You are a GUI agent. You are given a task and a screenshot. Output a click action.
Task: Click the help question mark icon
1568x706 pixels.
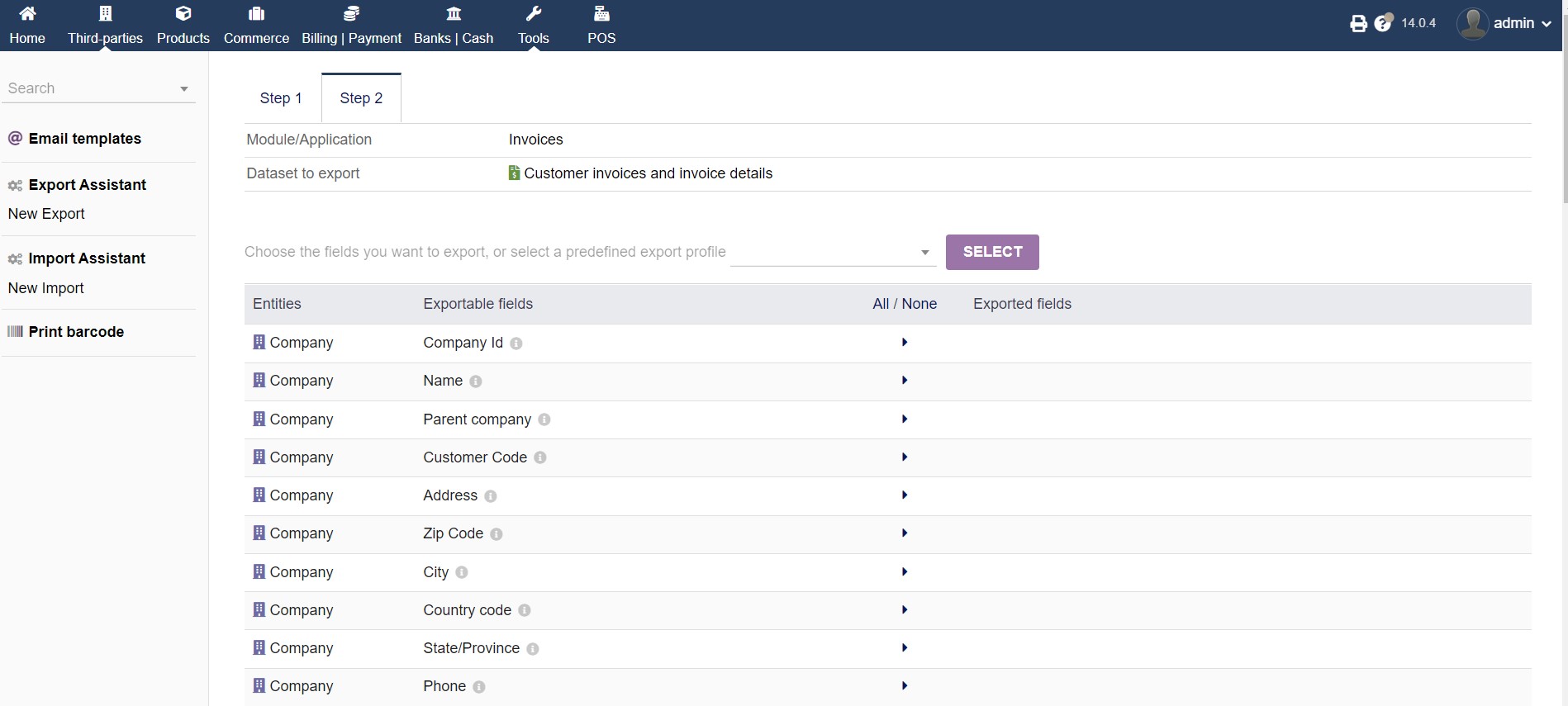click(1383, 23)
